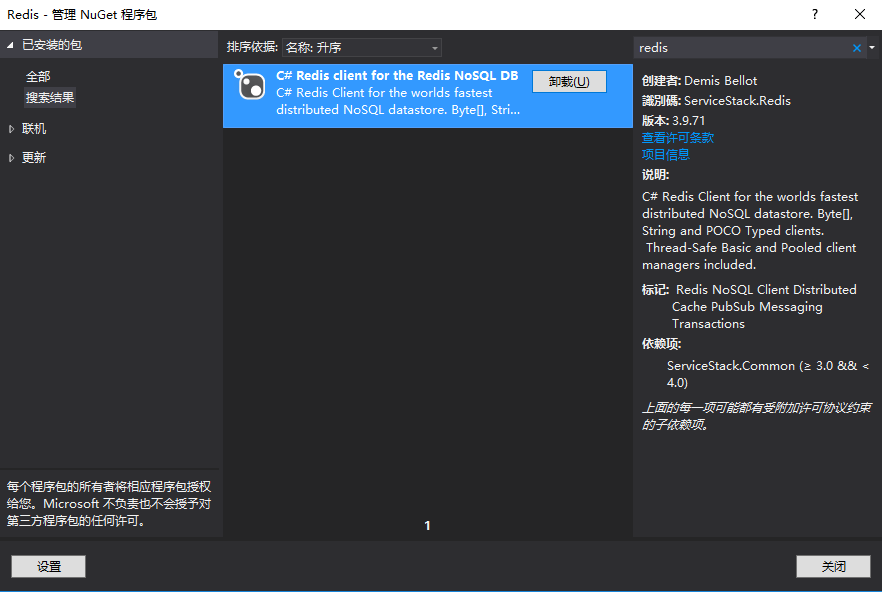Click the 联机 category label

coord(34,129)
